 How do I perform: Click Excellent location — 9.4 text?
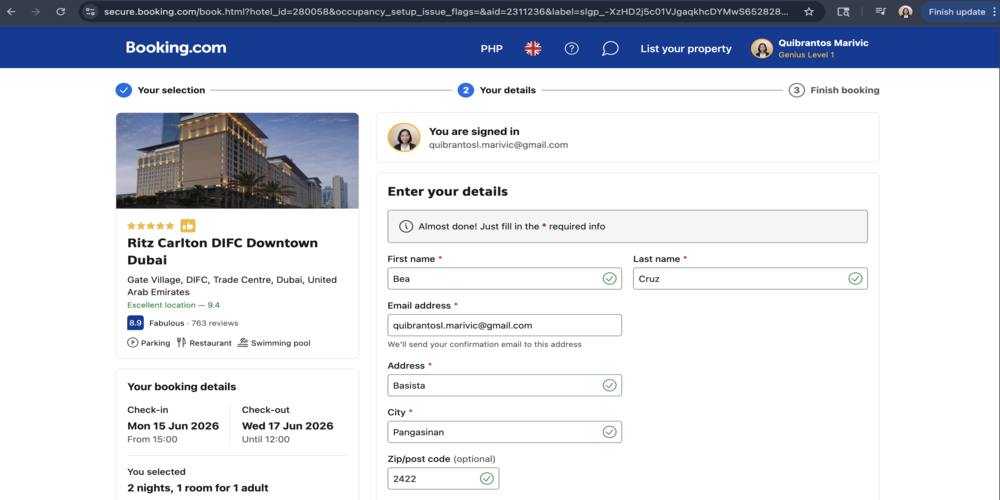point(173,305)
